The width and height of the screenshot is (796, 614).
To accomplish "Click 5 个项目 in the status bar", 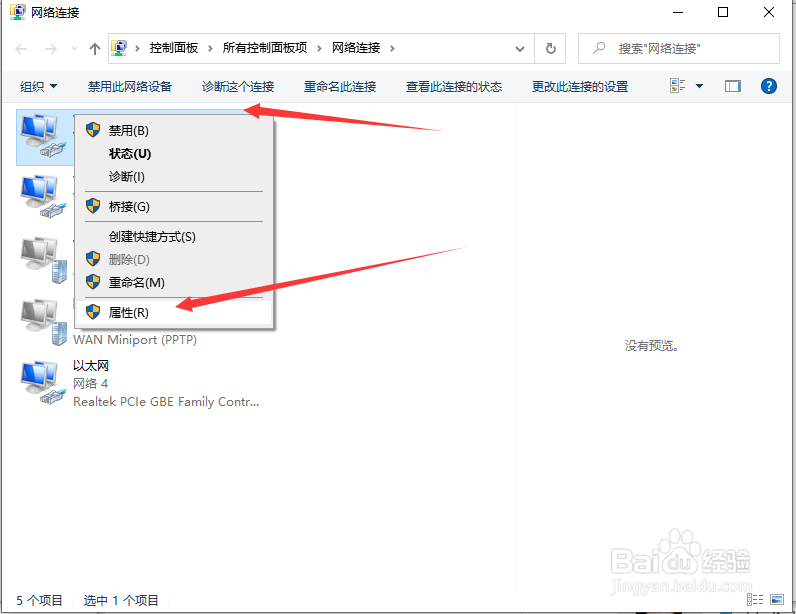I will (x=40, y=600).
